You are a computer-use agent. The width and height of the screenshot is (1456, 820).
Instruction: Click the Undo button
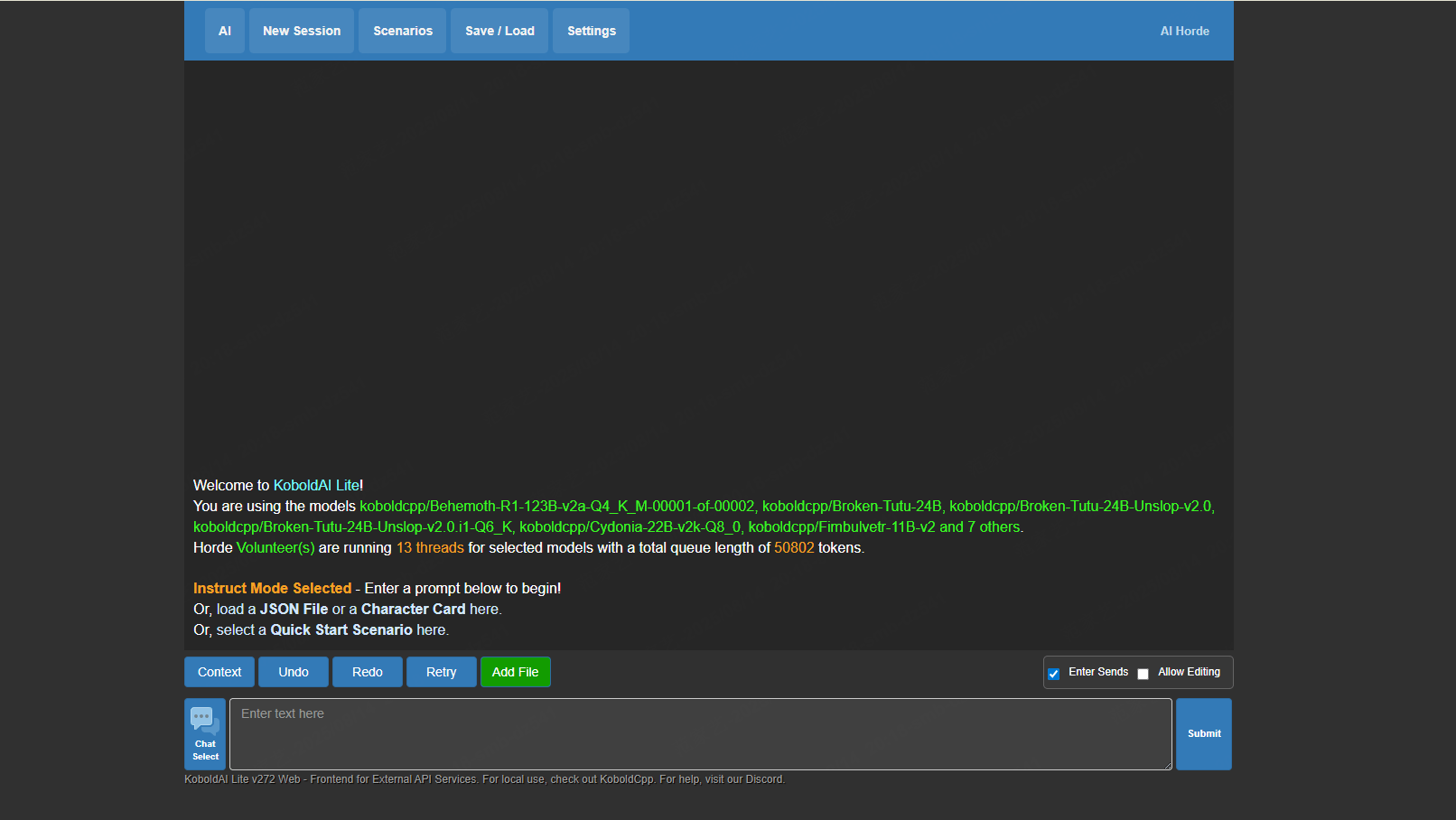(x=294, y=672)
